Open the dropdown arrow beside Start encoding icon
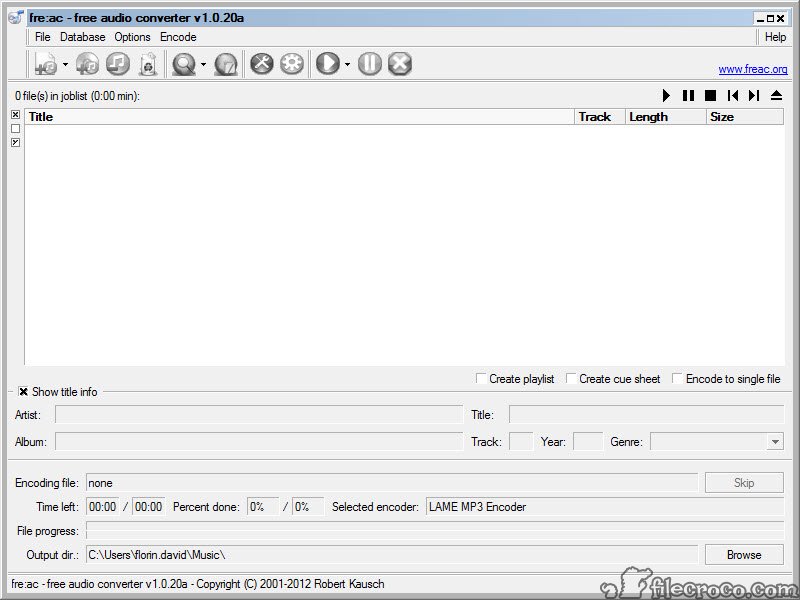Screen dimensions: 800x600 tap(347, 64)
